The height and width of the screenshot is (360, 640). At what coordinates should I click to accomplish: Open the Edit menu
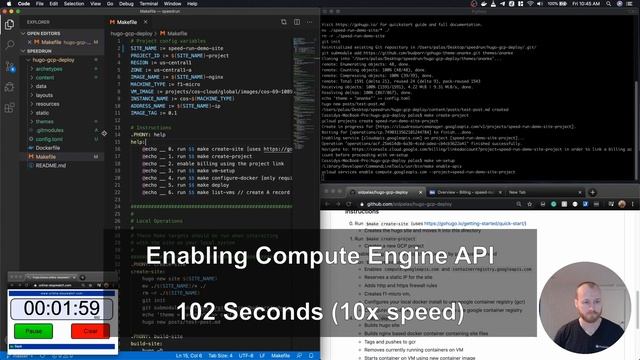tap(53, 4)
